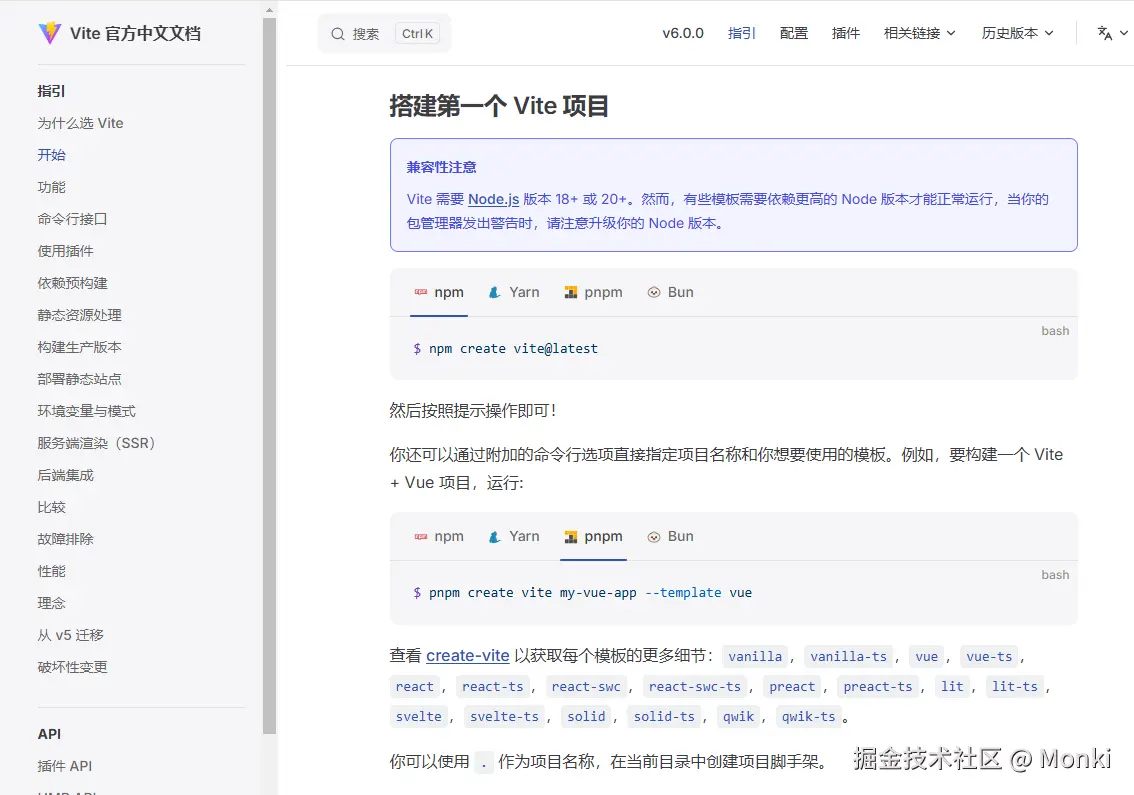Click pnpm icon in second code tabs
The width and height of the screenshot is (1134, 795).
coord(571,537)
